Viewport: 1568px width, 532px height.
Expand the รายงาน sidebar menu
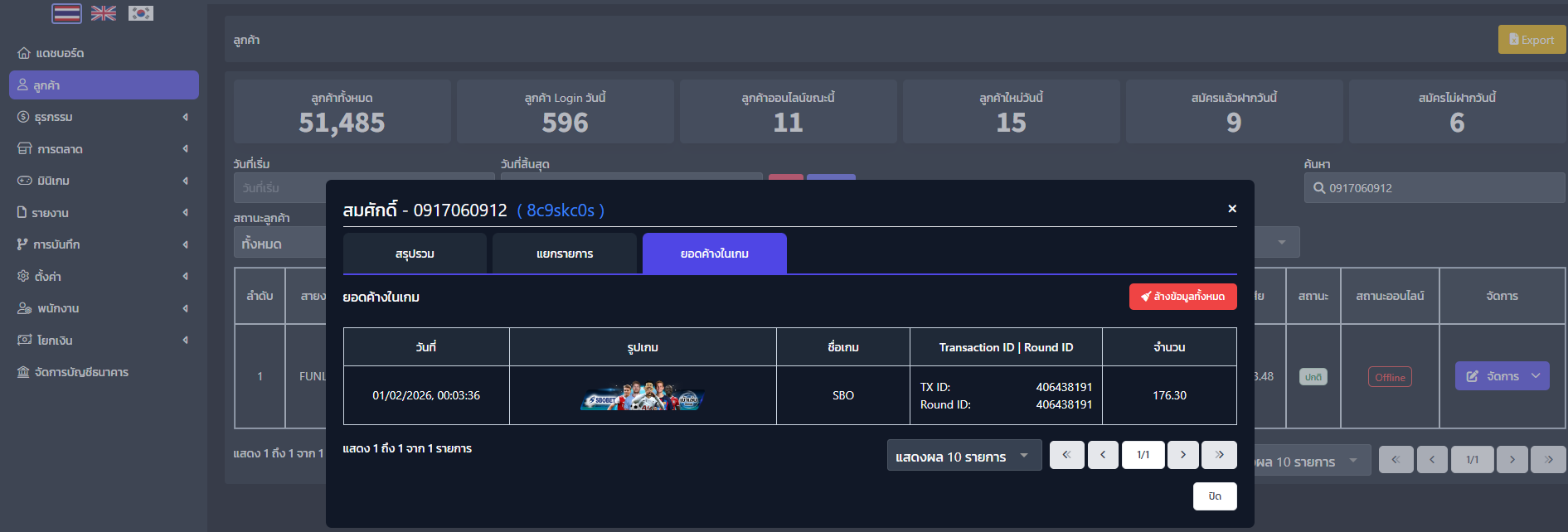coord(104,213)
